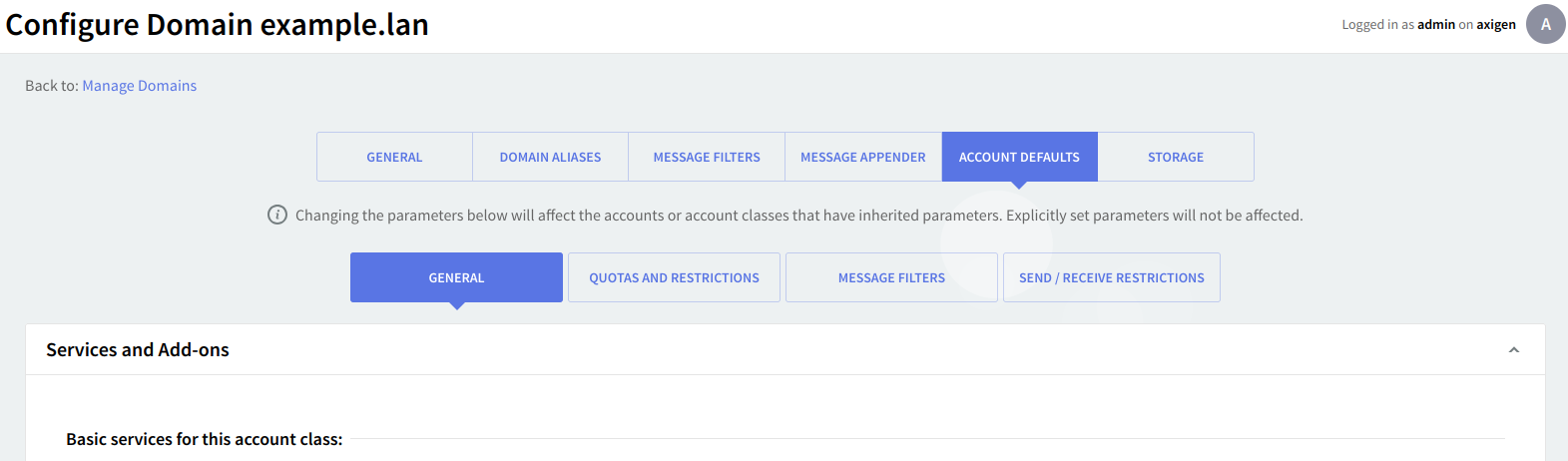Click the info icon beside the parameters note
1568x461 pixels.
point(277,215)
